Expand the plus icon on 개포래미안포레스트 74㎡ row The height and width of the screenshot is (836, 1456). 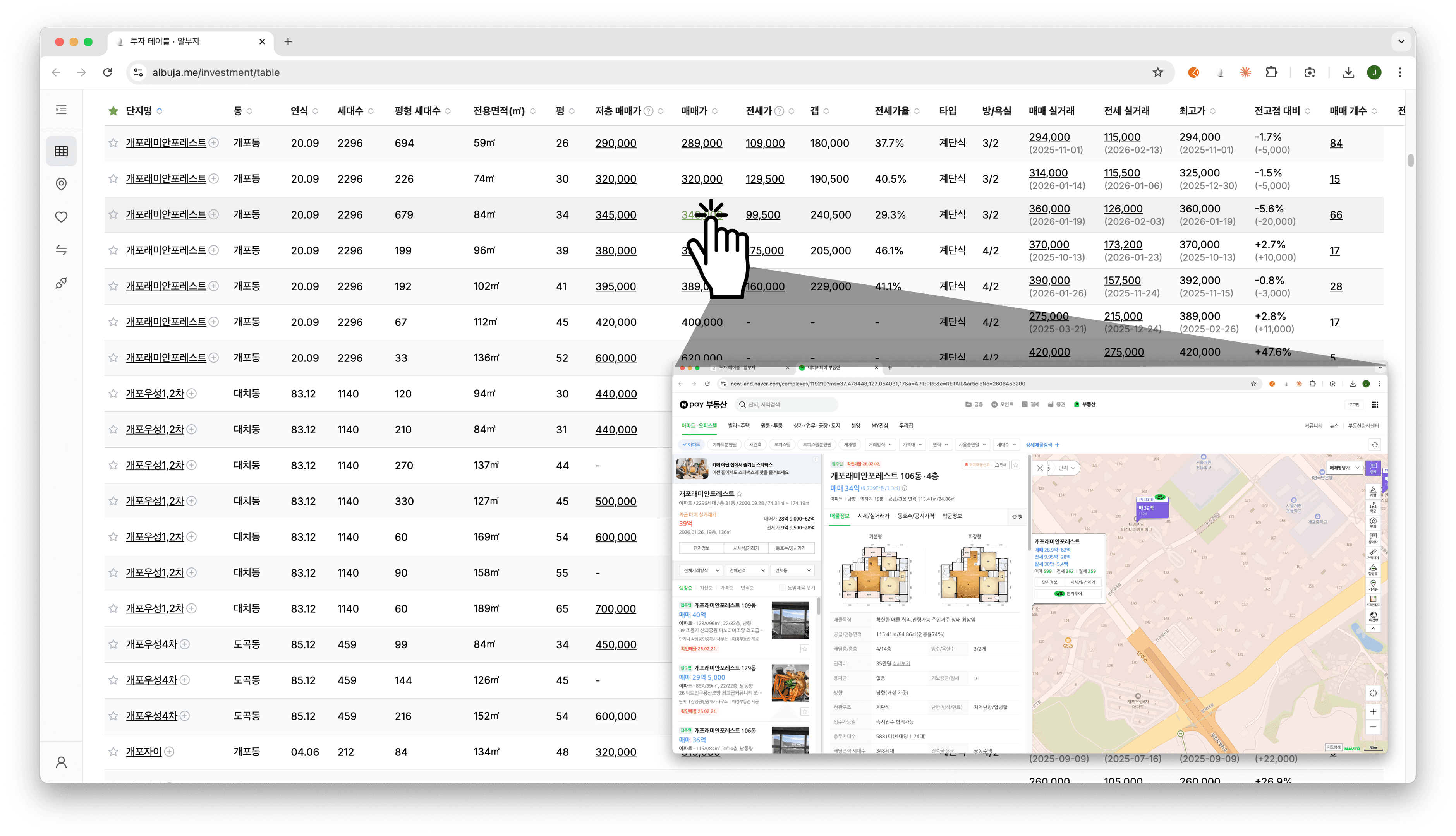(214, 178)
